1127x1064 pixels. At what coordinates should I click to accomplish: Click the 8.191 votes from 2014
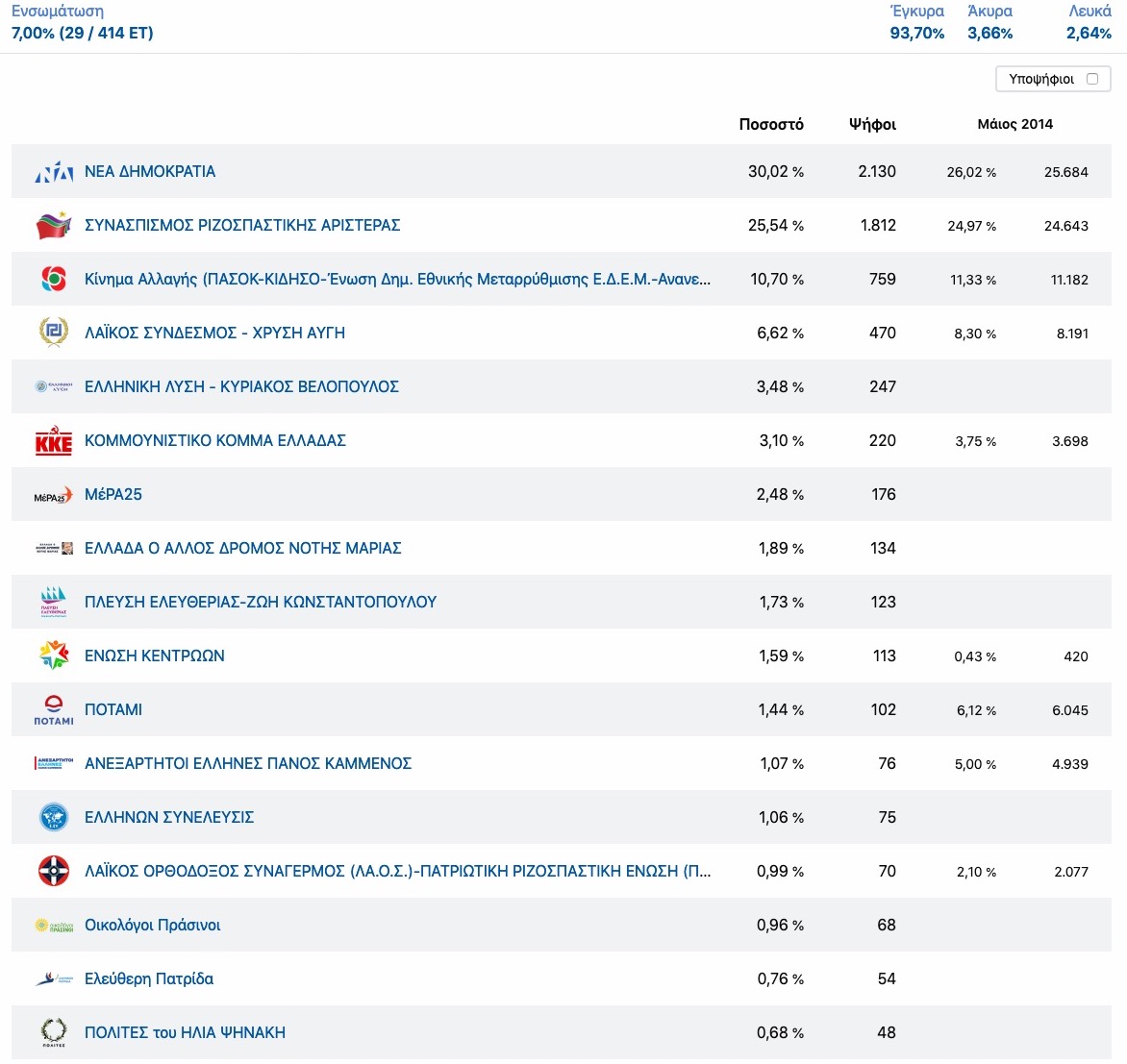(1072, 334)
